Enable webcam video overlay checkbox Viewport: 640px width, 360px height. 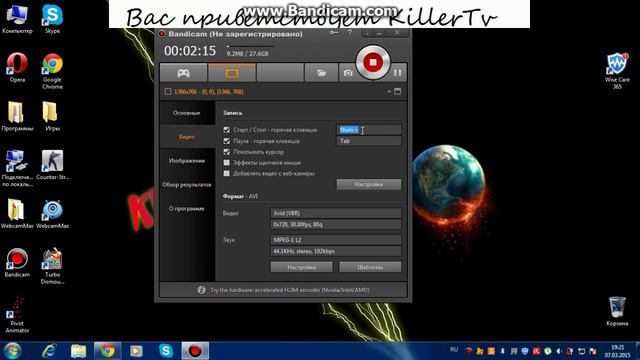click(227, 173)
